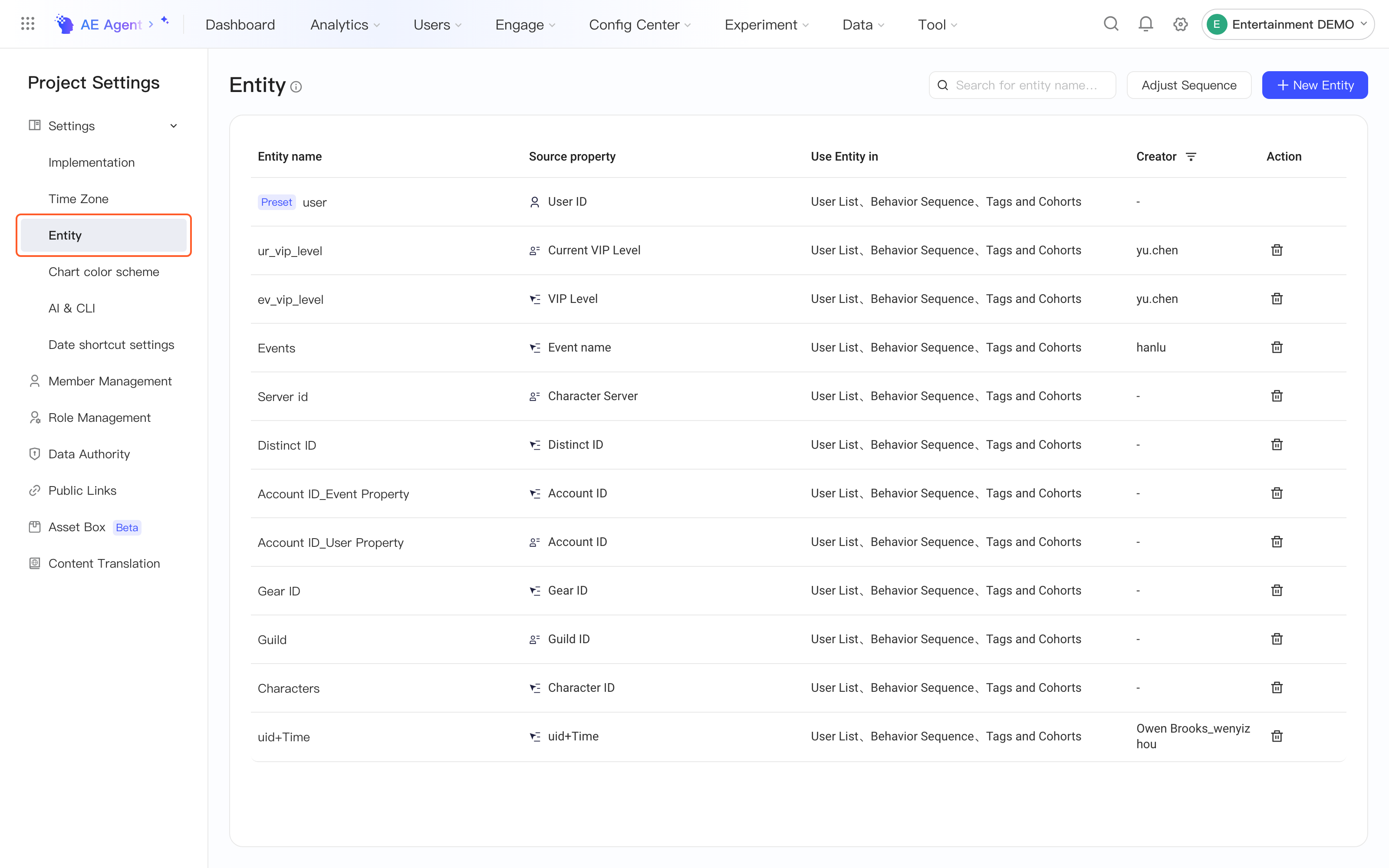
Task: Go to the Dashboard tab
Action: (x=240, y=25)
